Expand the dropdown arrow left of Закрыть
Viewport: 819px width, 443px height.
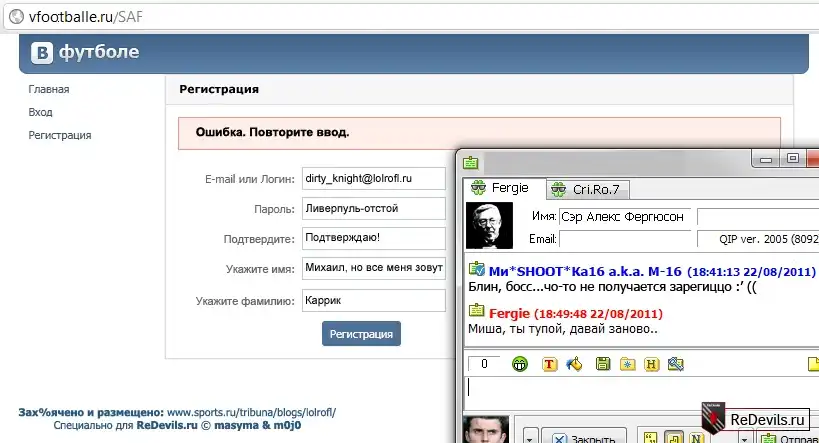(530, 437)
